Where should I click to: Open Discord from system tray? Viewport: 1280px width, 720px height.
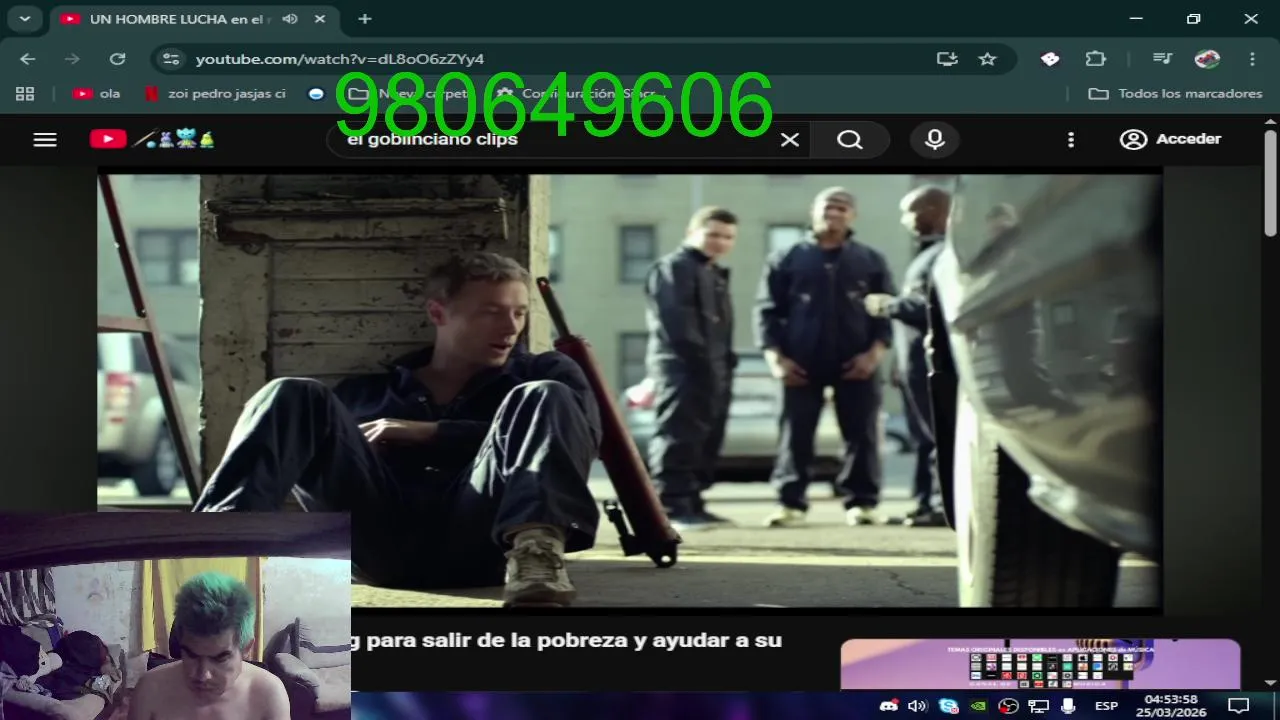tap(888, 706)
